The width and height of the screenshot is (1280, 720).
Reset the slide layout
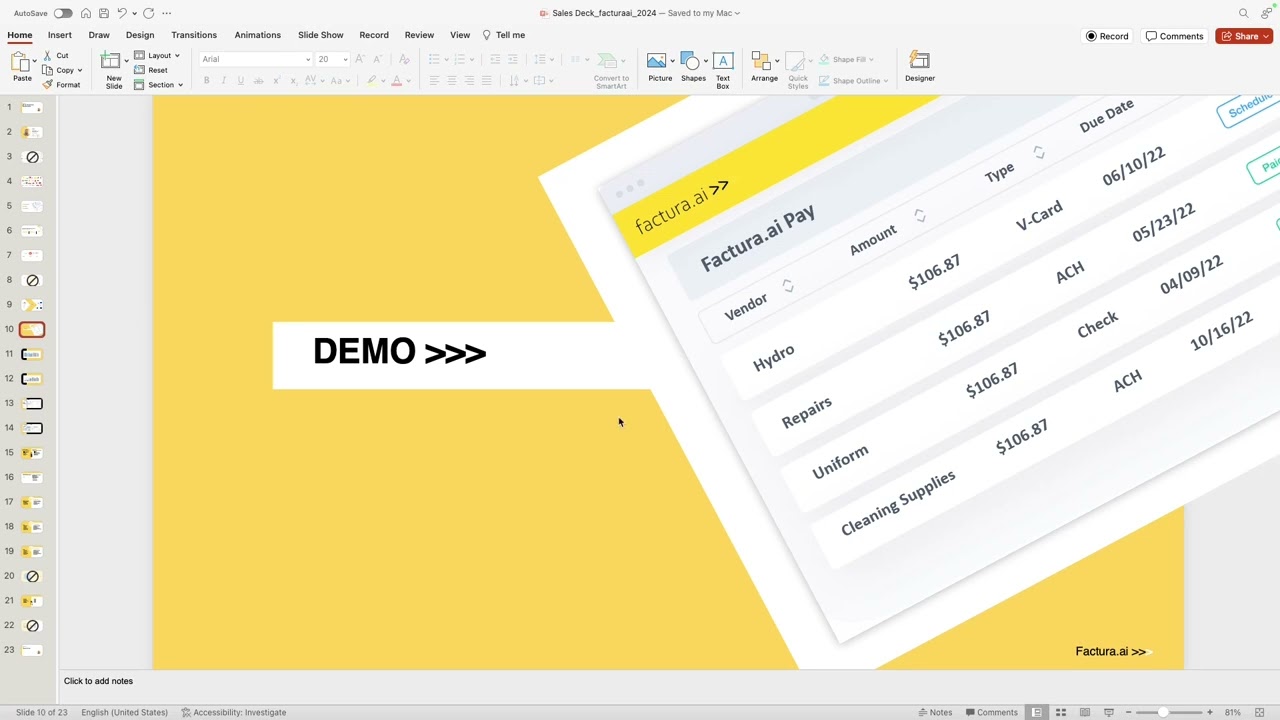pos(151,70)
